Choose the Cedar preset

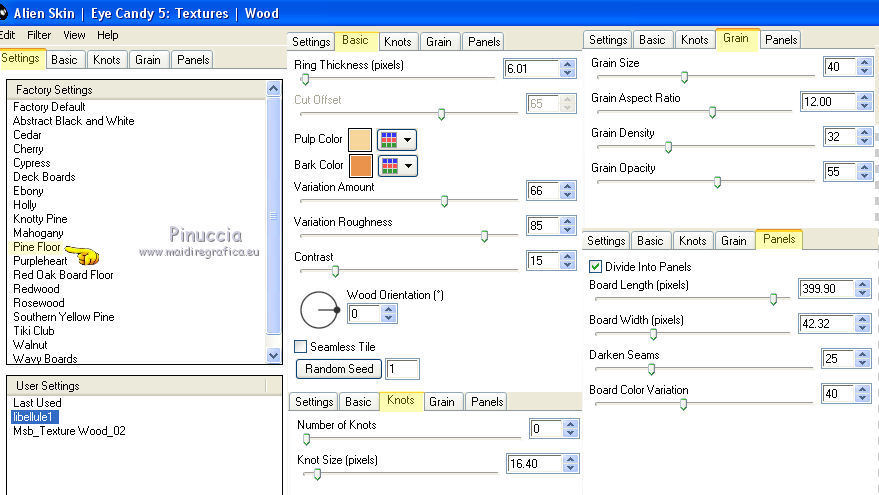27,135
